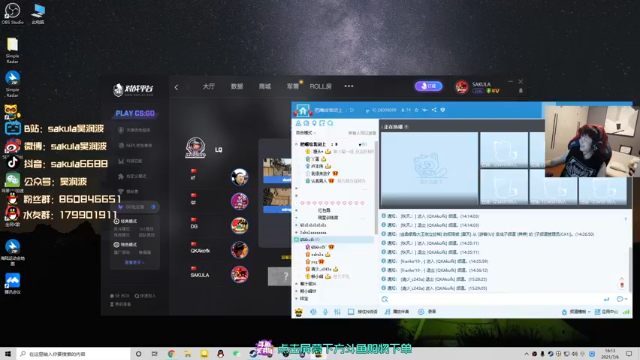The height and width of the screenshot is (360, 640).
Task: Click the 查看更多 link in sidebar
Action: 134,262
